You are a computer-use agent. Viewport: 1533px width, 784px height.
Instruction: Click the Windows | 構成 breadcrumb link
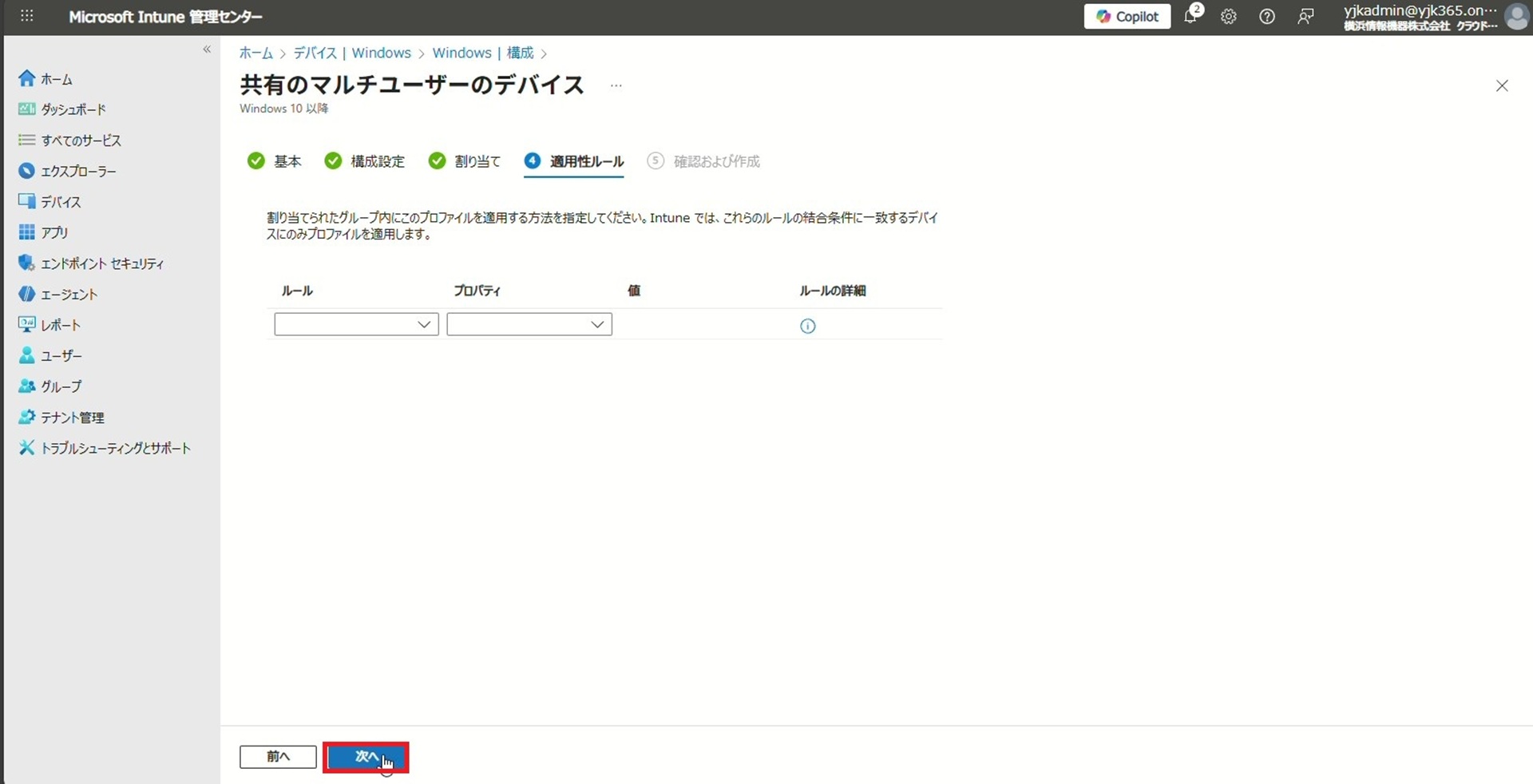pyautogui.click(x=482, y=53)
